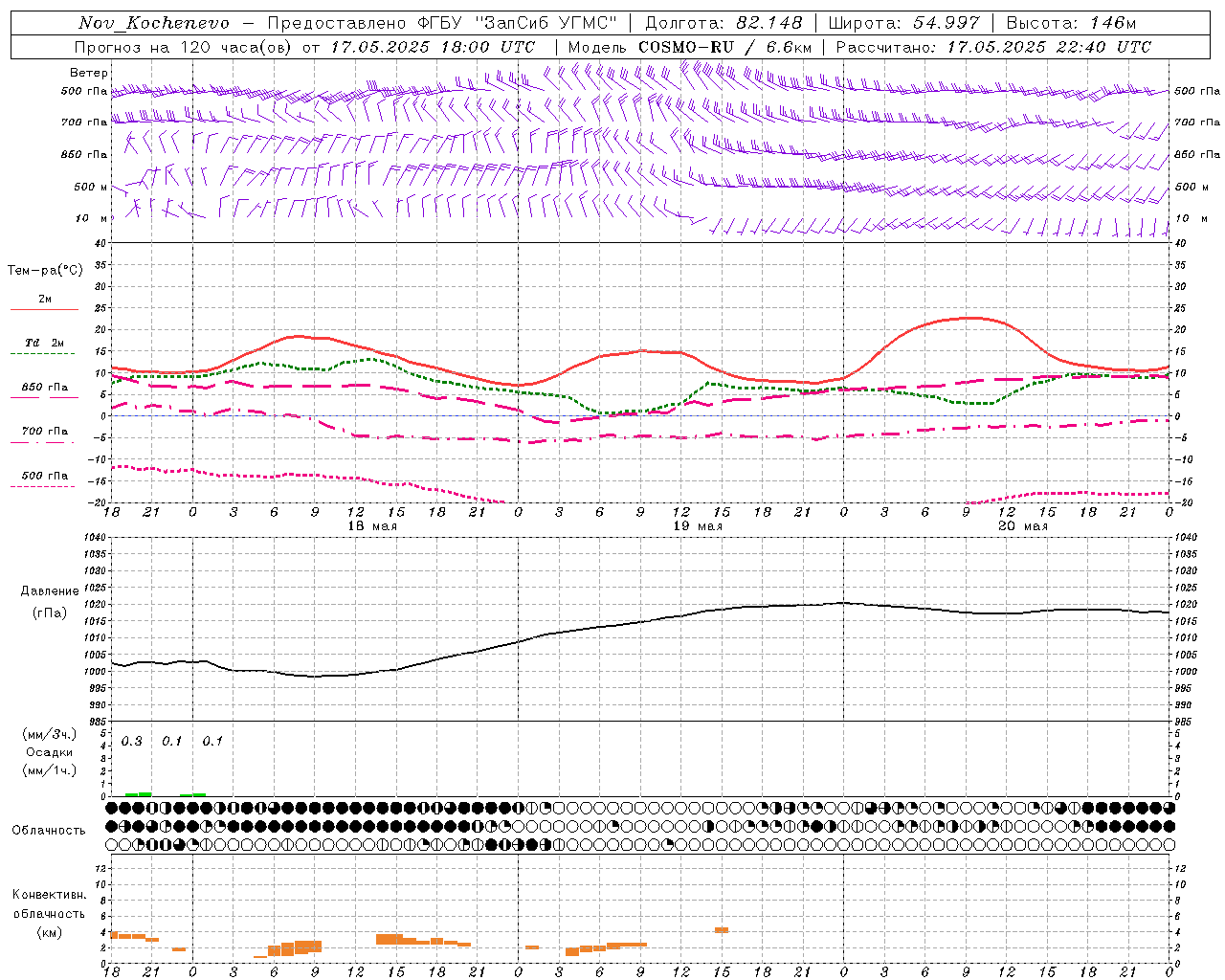Click the solid line sample under "2м" legend
The image size is (1225, 980).
(44, 310)
